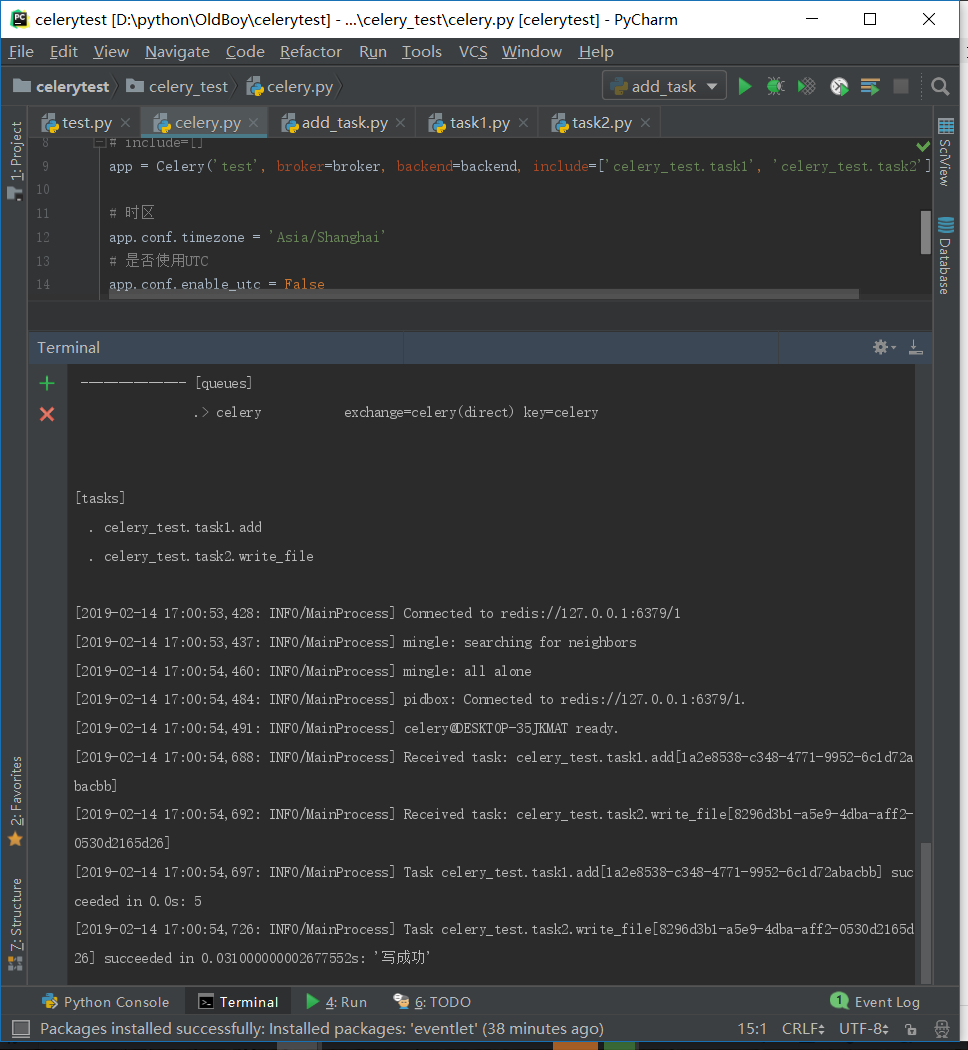This screenshot has height=1050, width=968.
Task: Open the Database side panel
Action: (945, 256)
